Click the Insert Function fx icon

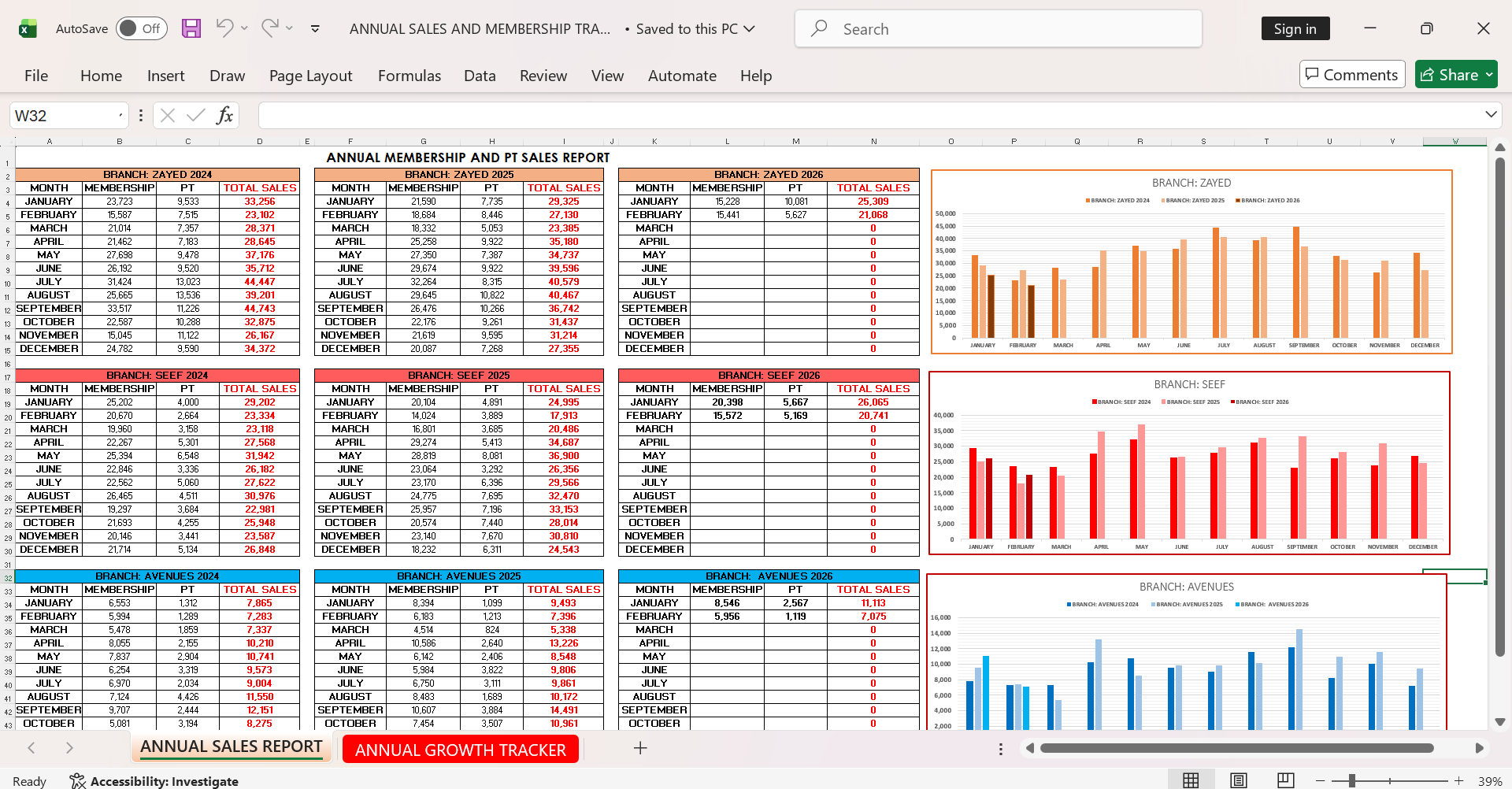click(224, 116)
